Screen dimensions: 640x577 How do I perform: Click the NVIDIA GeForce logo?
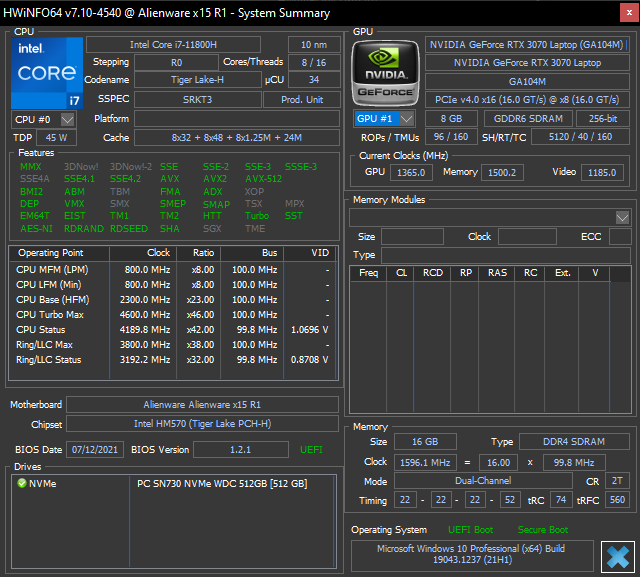tap(386, 71)
